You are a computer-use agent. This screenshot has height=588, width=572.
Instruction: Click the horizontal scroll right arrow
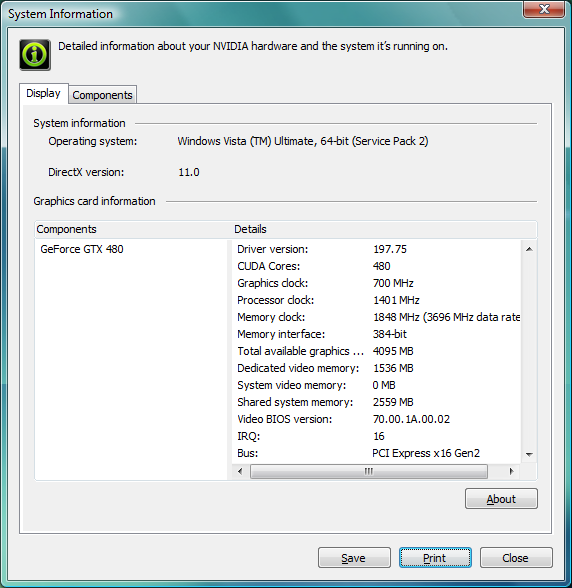tap(511, 471)
